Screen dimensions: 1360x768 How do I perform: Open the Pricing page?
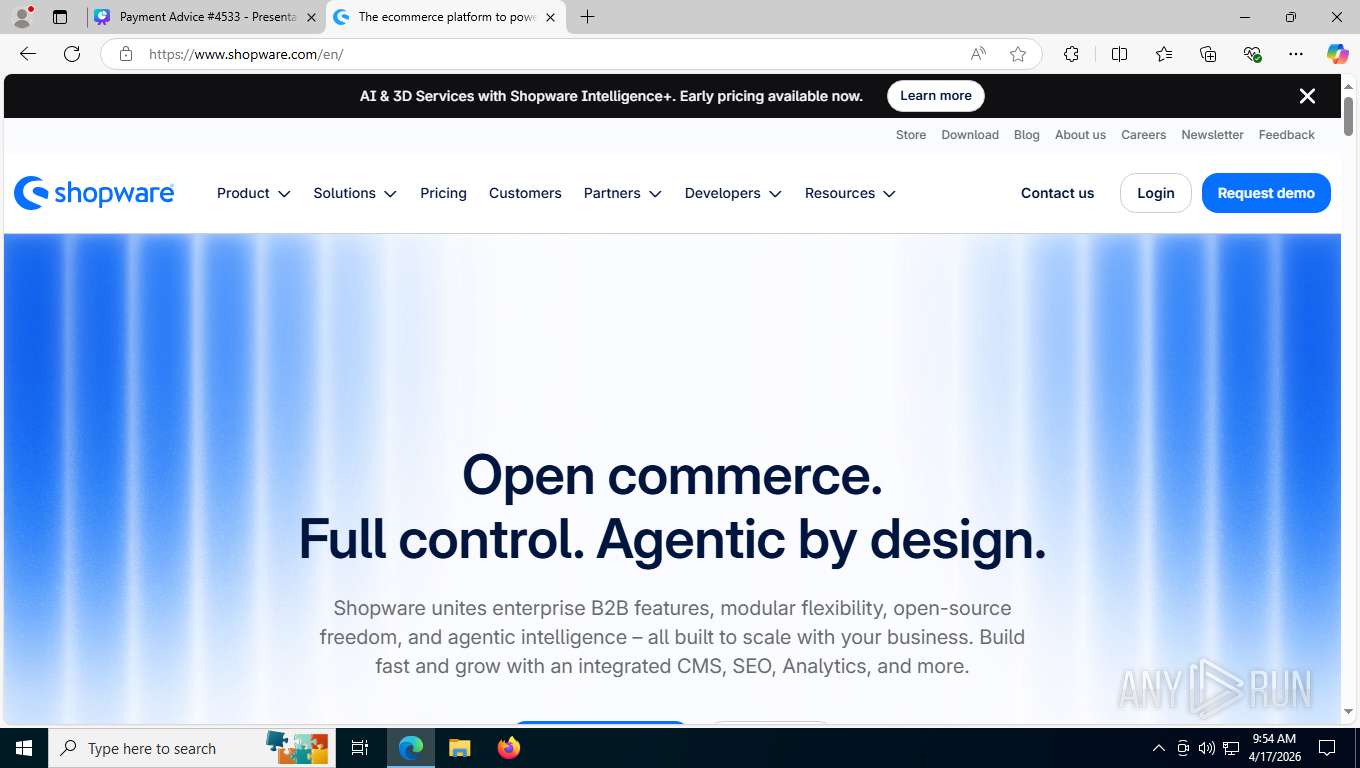443,193
